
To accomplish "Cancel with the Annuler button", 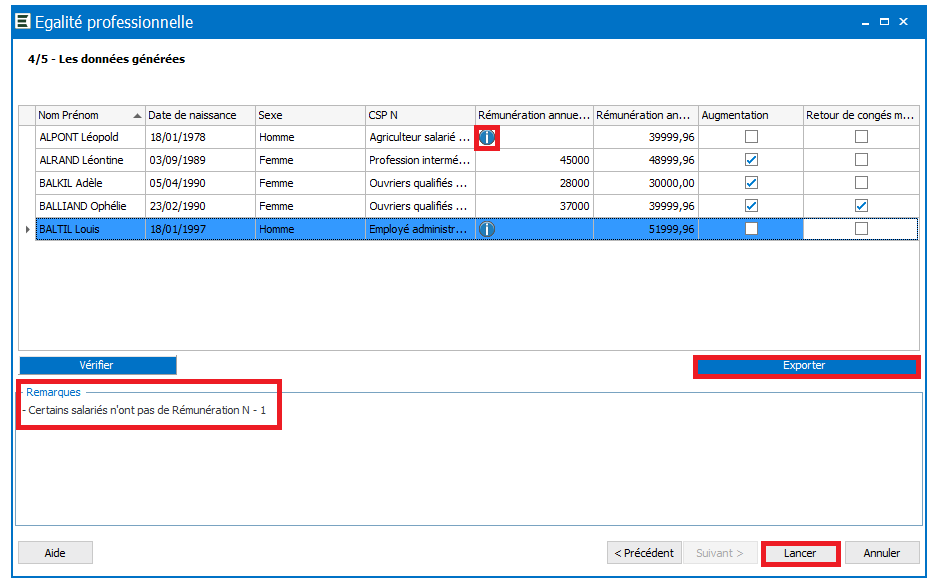I will 881,553.
